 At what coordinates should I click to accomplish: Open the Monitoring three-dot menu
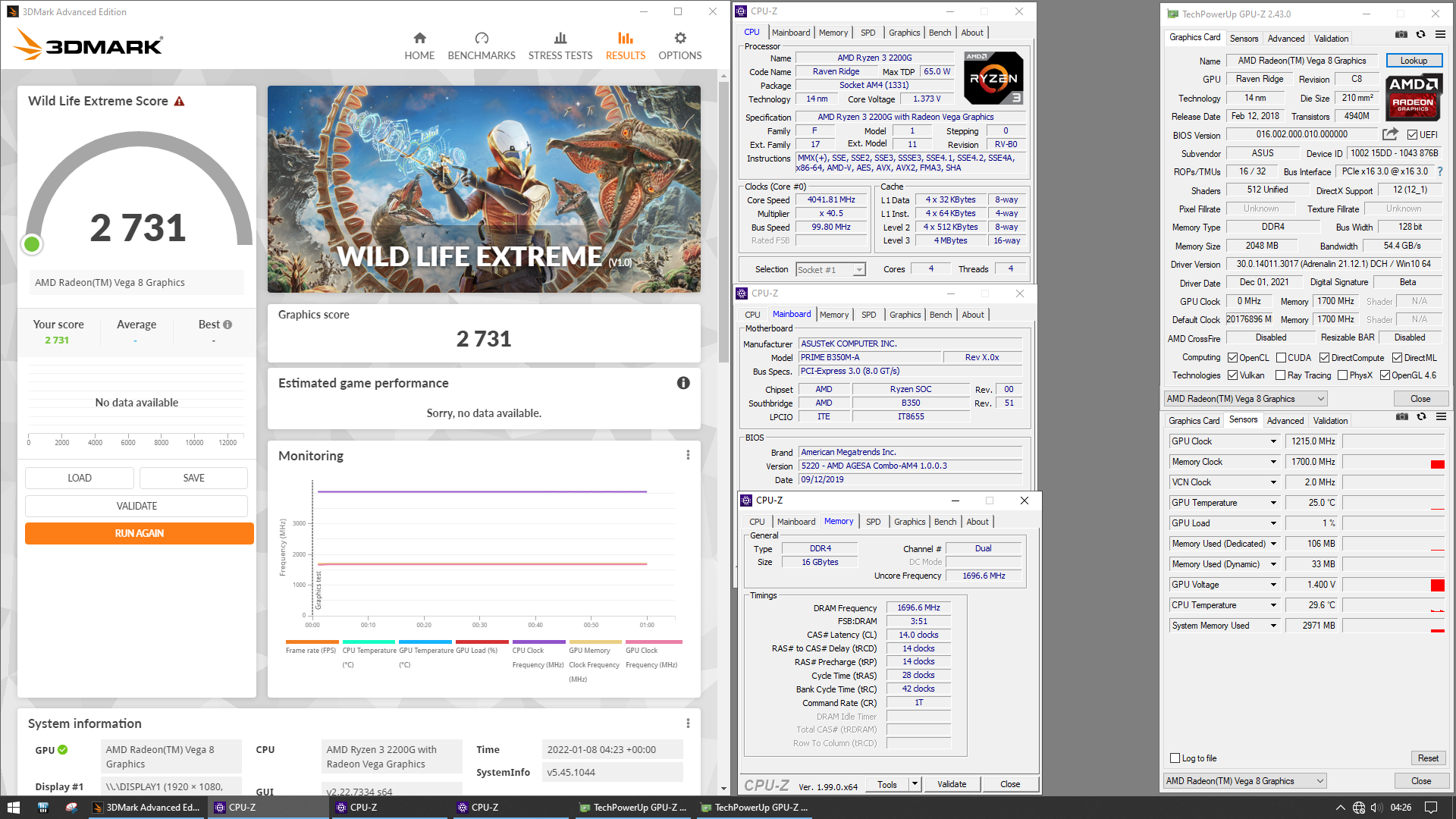688,455
